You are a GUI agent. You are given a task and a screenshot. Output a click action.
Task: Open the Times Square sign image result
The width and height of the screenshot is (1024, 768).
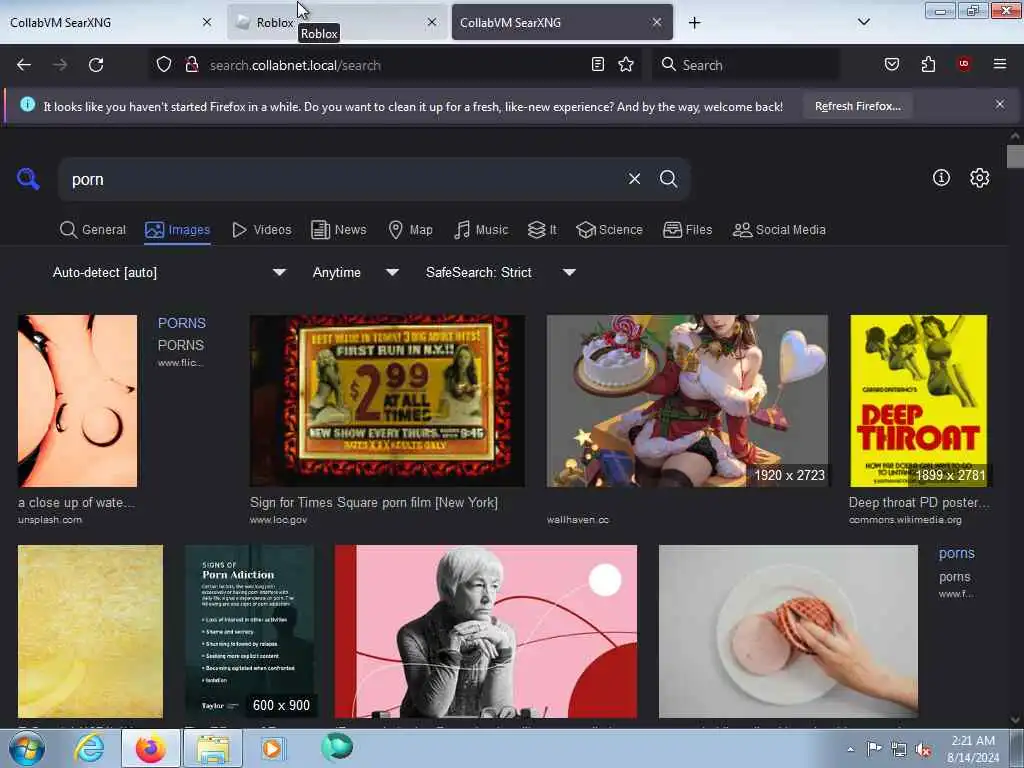[387, 401]
